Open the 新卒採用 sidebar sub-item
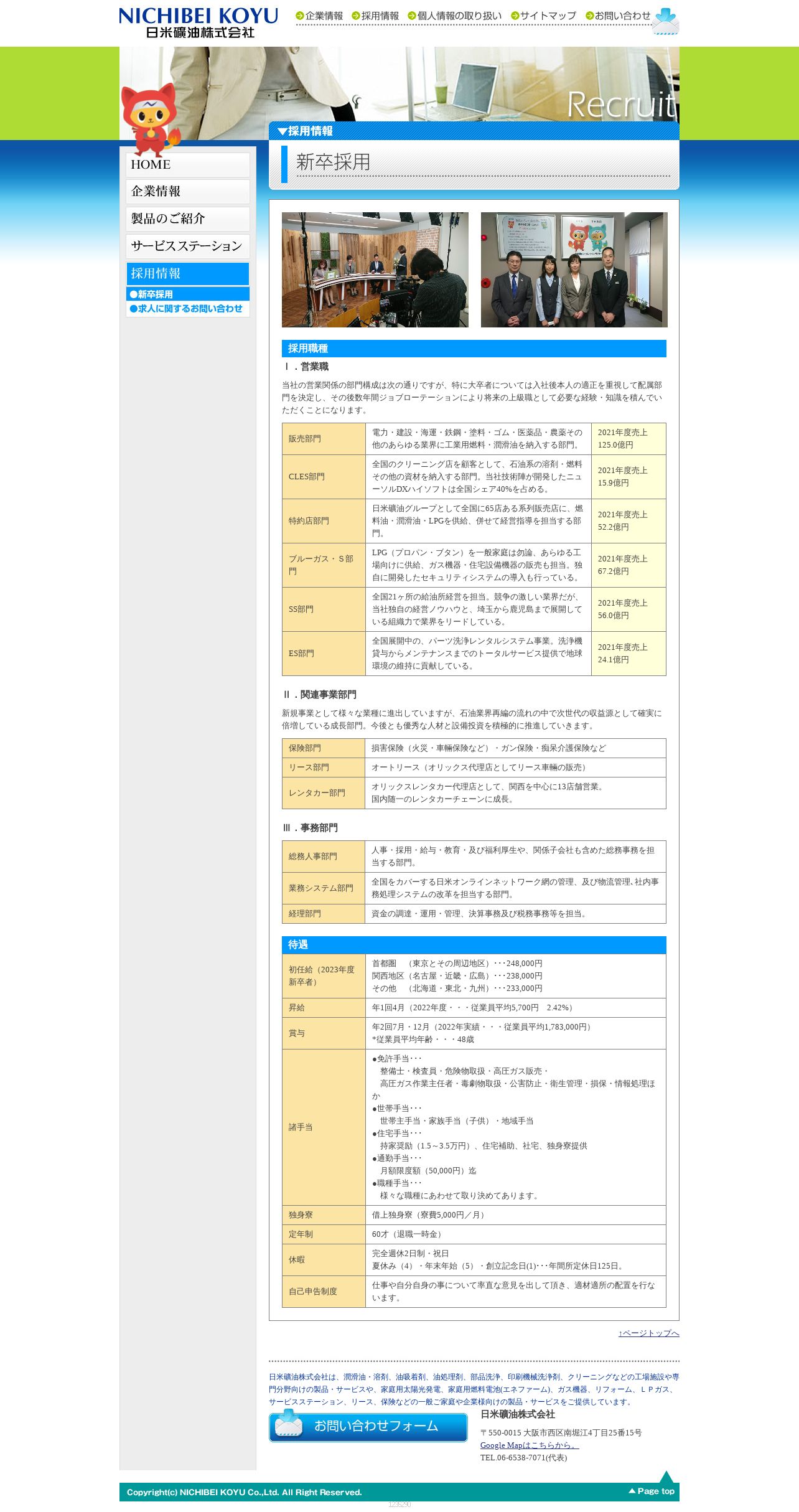799x1512 pixels. coord(188,294)
